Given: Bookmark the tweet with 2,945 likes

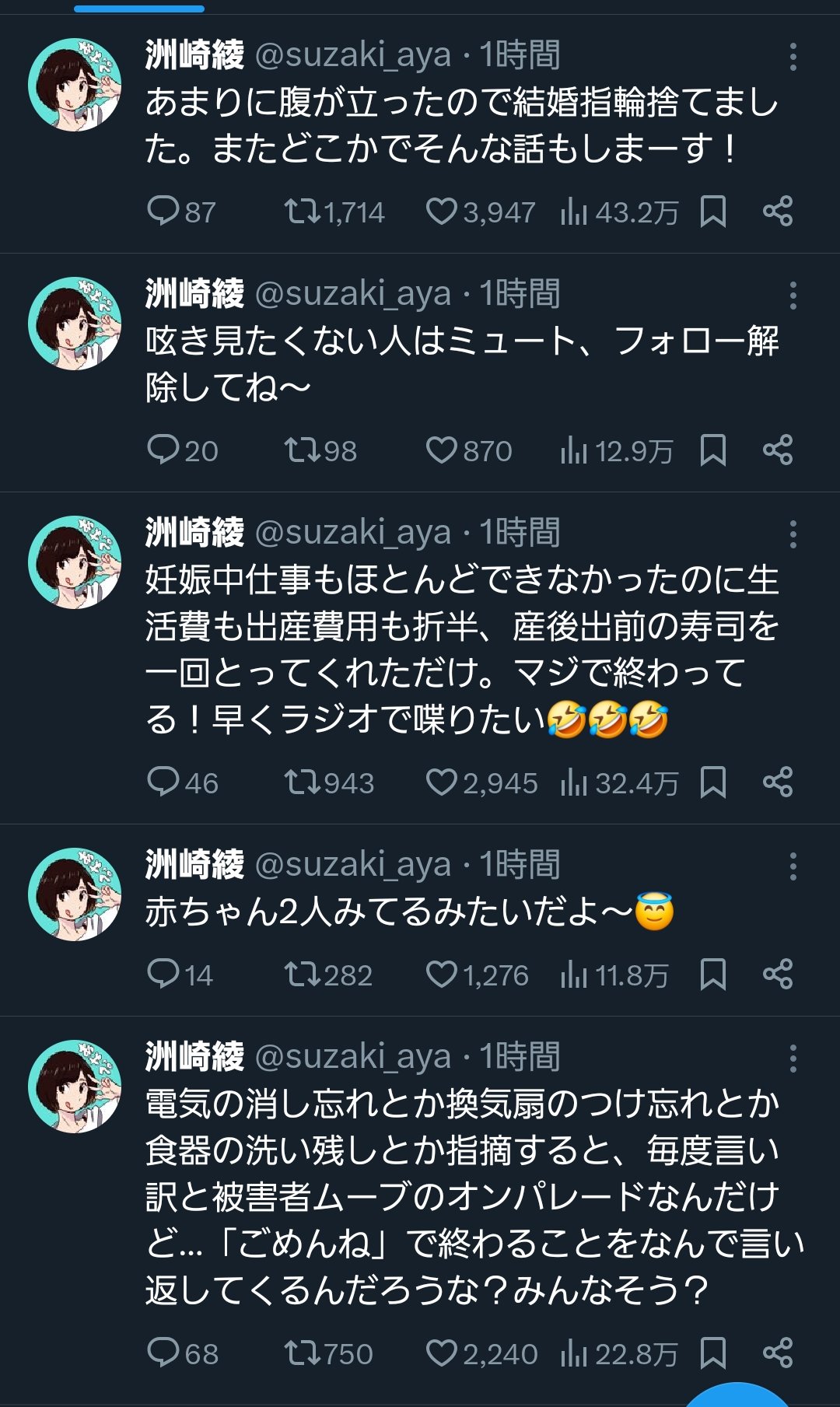Looking at the screenshot, I should pos(712,782).
